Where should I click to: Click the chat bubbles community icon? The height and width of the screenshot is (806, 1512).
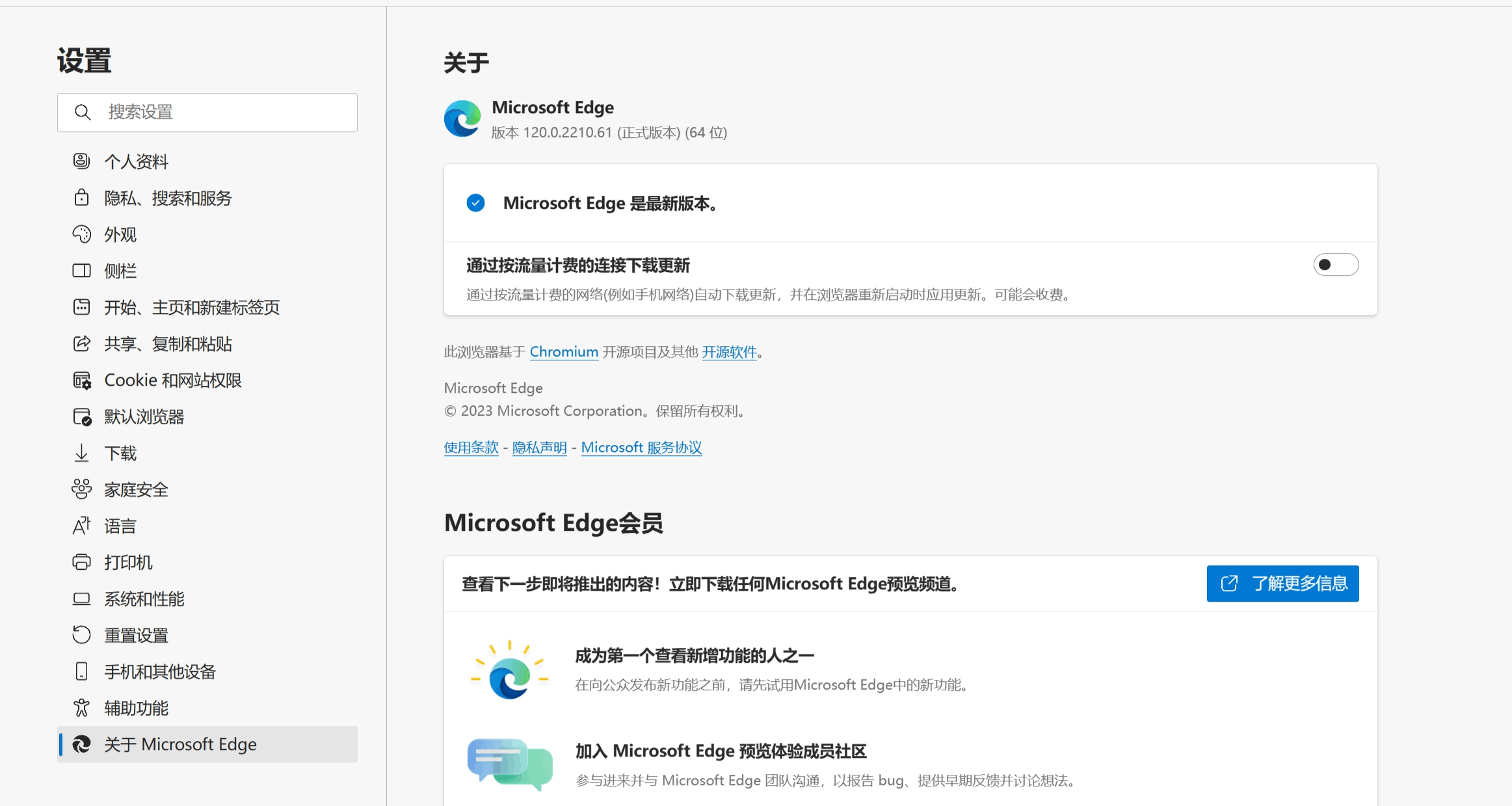(x=510, y=764)
